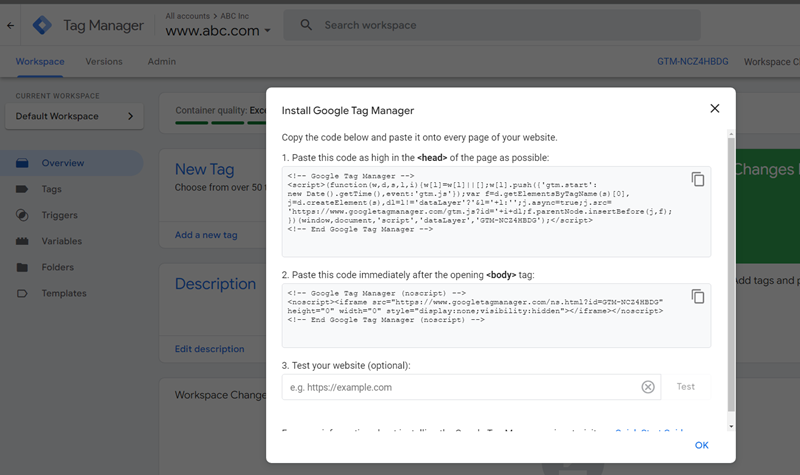
Task: Copy the head code snippet
Action: (x=697, y=179)
